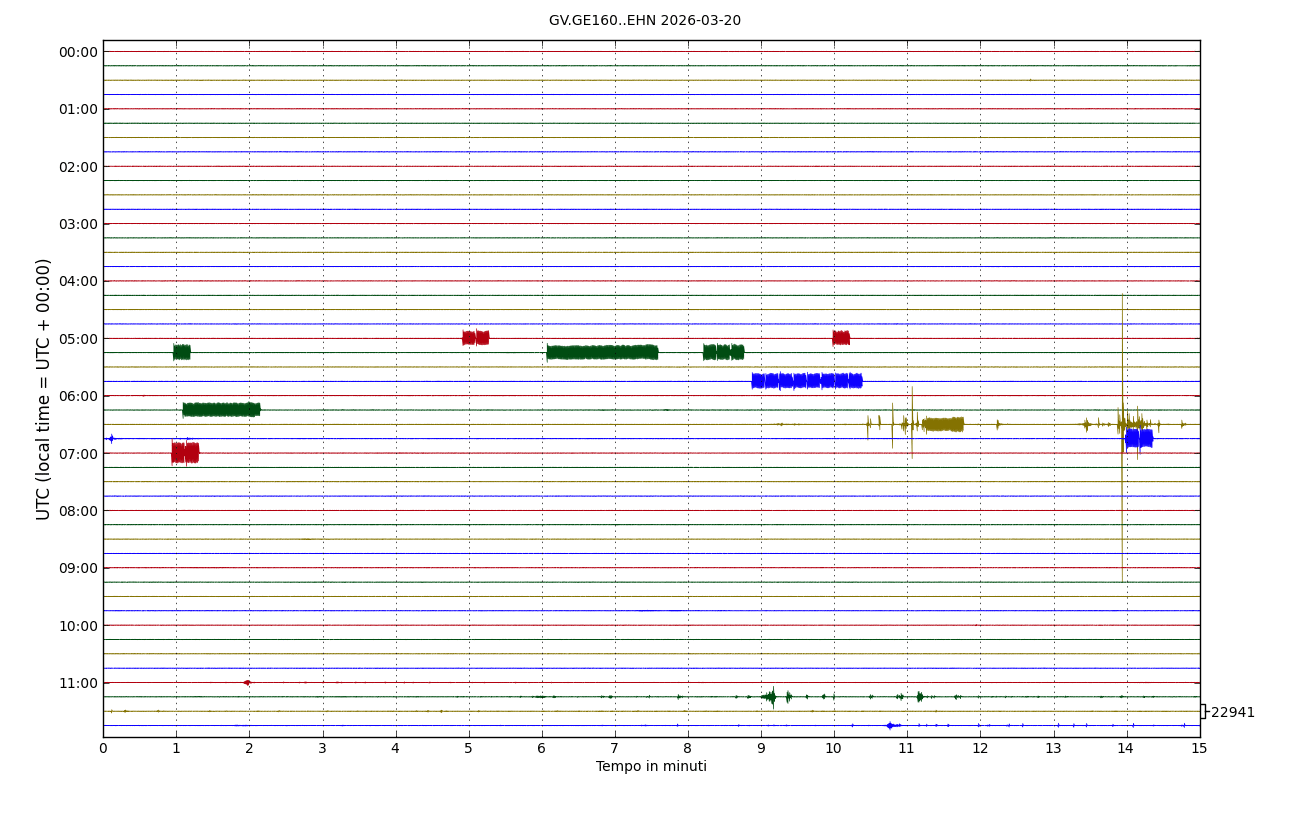Screen dimensions: 1290x819
Task: Click the green event near minute 9 below 11:00
Action: [x=770, y=696]
